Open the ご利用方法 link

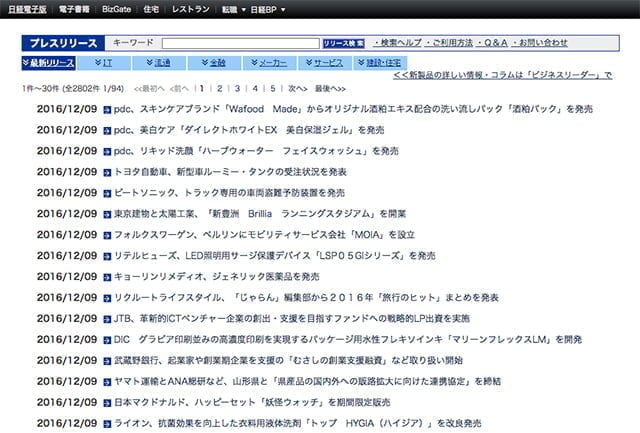pyautogui.click(x=449, y=43)
